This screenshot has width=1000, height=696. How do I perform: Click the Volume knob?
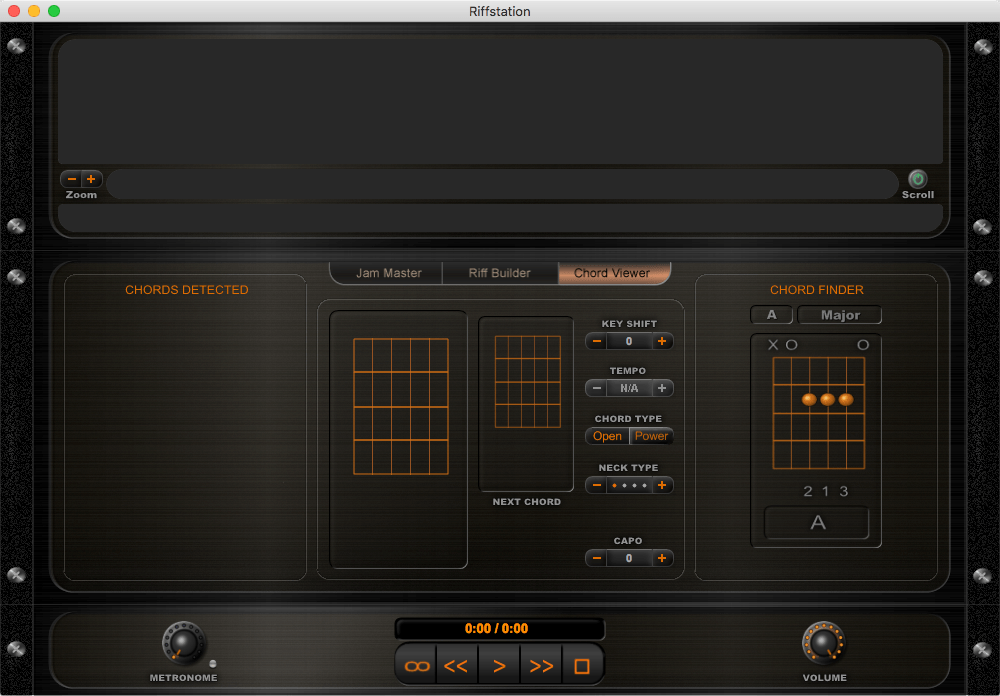(x=824, y=643)
